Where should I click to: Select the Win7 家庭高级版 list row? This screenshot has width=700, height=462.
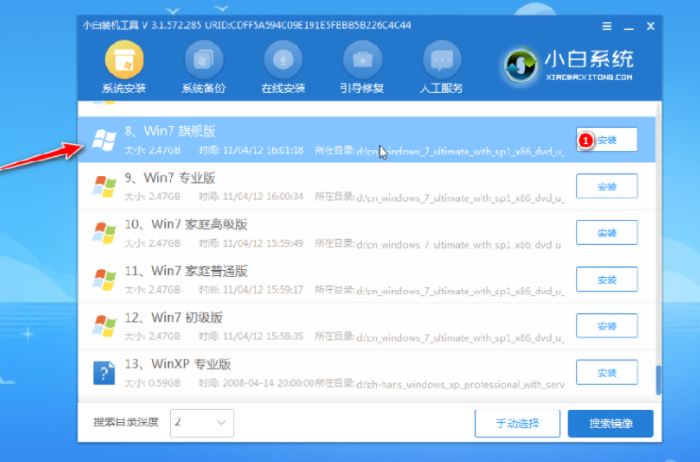point(330,233)
